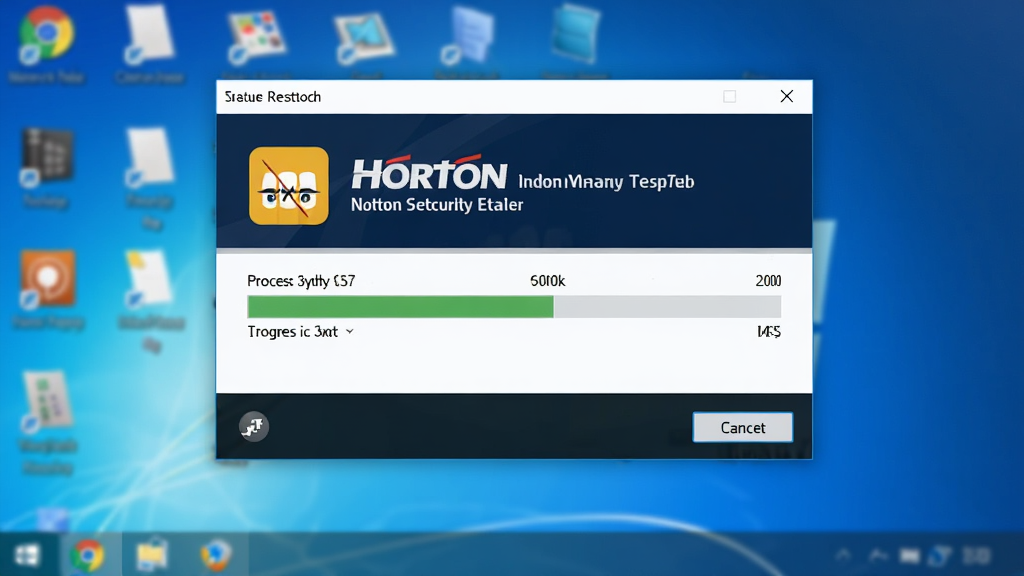Image resolution: width=1024 pixels, height=576 pixels.
Task: Click the HORTON brand title
Action: click(429, 173)
